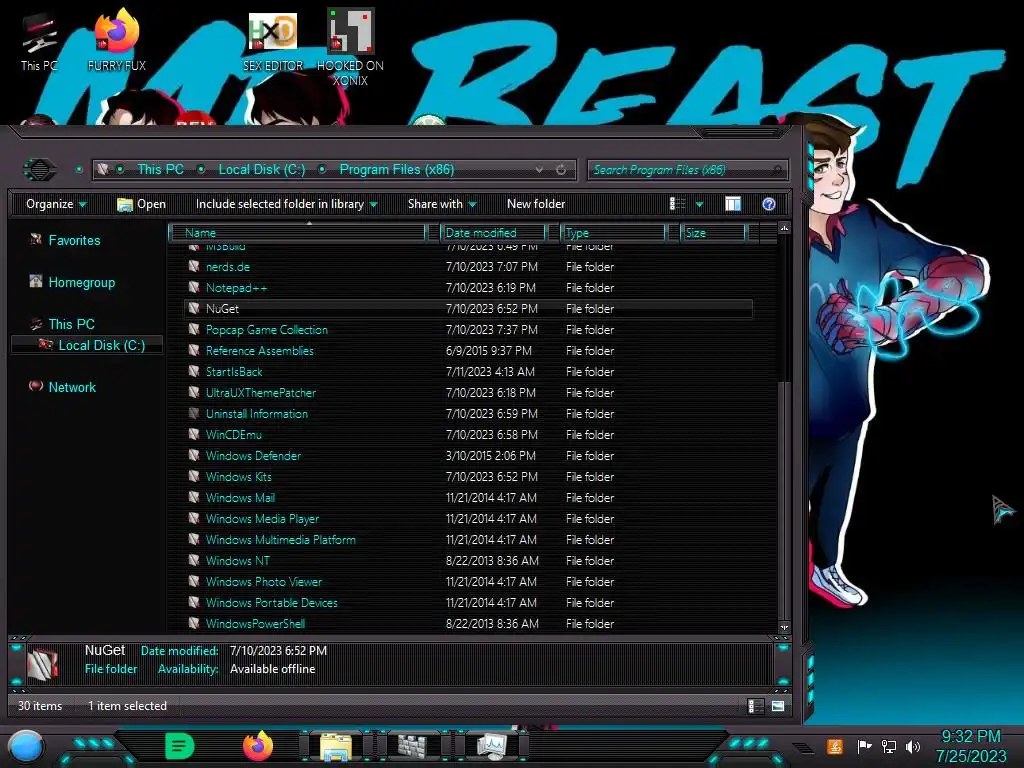Screen dimensions: 1024x768
Task: Select This PC in the navigation pane
Action: pos(71,324)
